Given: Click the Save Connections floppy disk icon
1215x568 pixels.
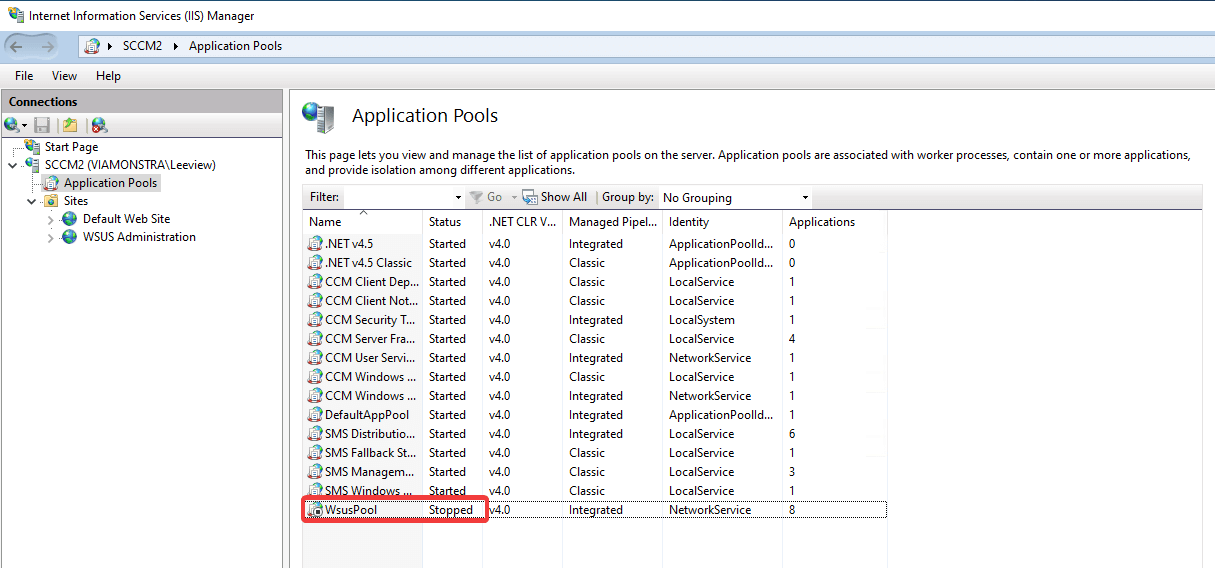Looking at the screenshot, I should tap(42, 125).
